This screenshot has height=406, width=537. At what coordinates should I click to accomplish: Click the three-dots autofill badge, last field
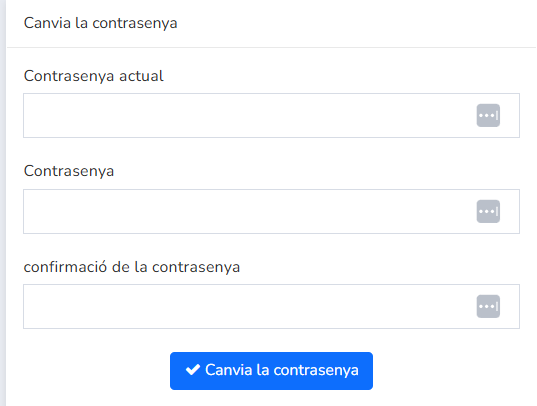point(488,306)
